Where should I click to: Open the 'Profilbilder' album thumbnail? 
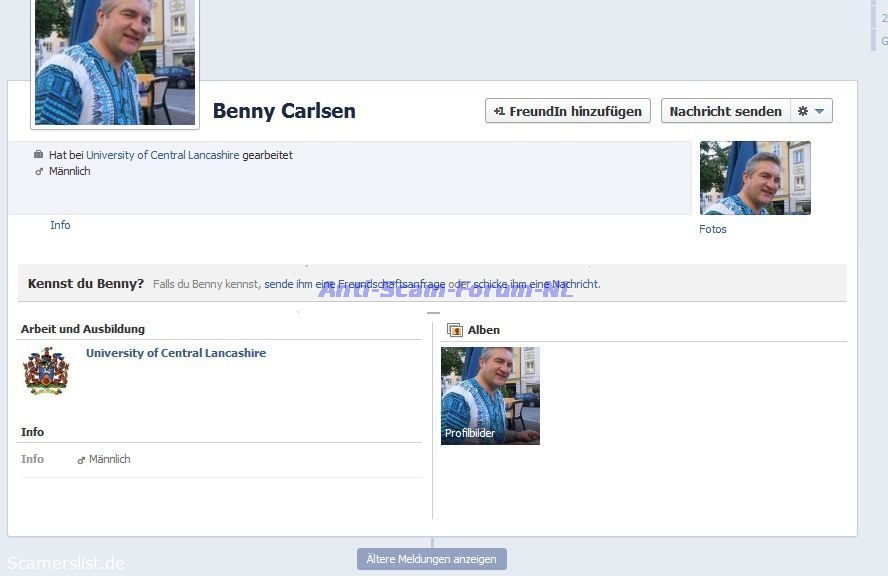click(490, 395)
